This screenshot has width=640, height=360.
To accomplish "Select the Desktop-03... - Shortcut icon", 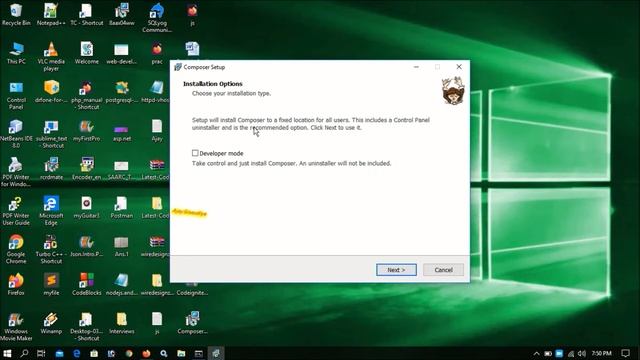I will pyautogui.click(x=87, y=327).
